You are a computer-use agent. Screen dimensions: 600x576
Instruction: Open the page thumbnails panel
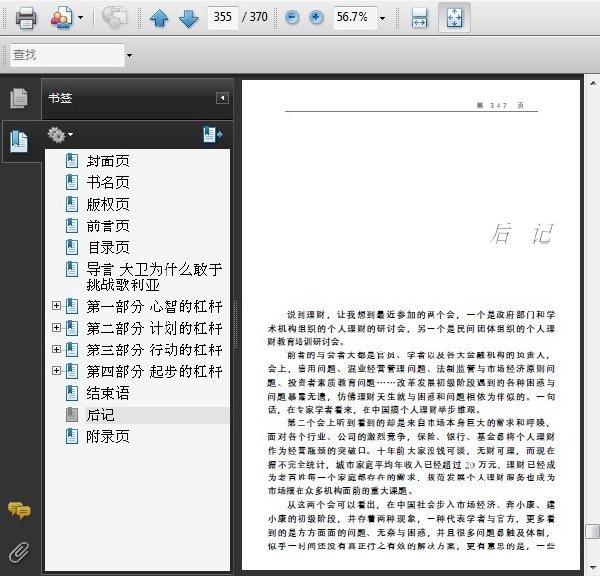coord(18,98)
